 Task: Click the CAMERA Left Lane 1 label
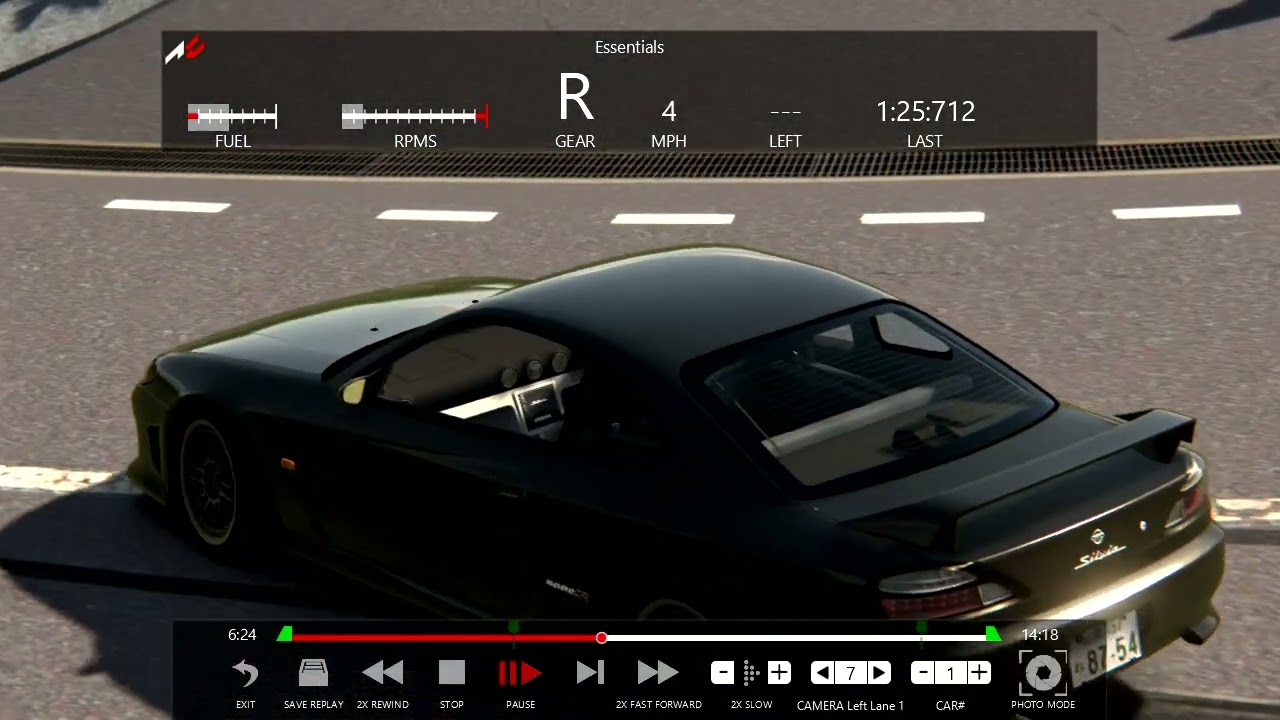click(850, 705)
